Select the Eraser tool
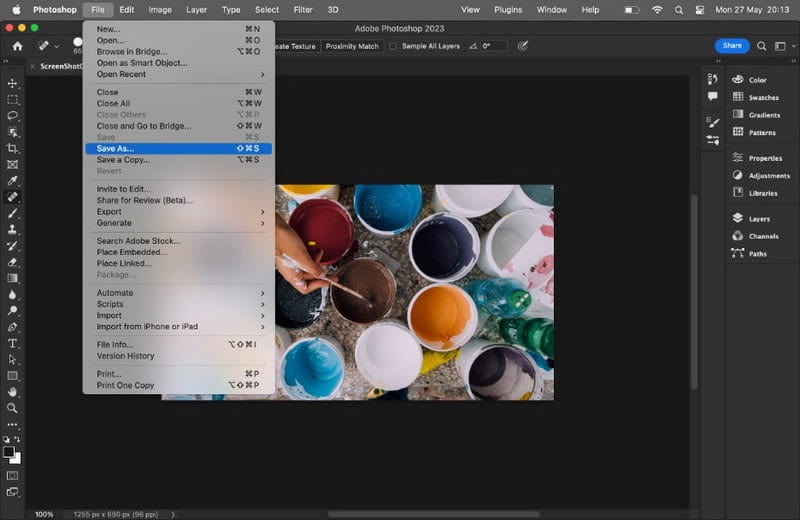 (x=12, y=262)
